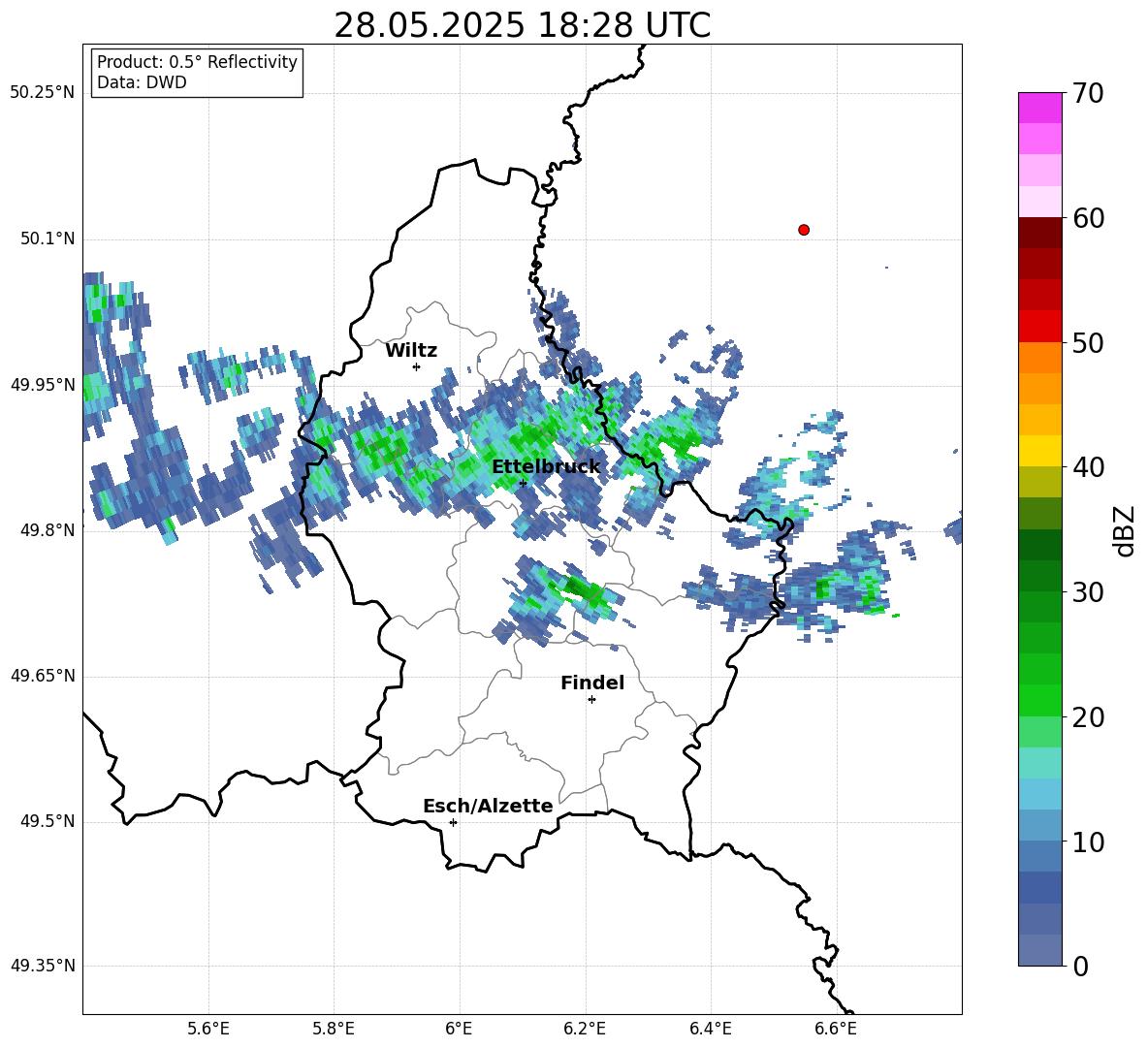Click the 20 value on the colorbar

1088,717
